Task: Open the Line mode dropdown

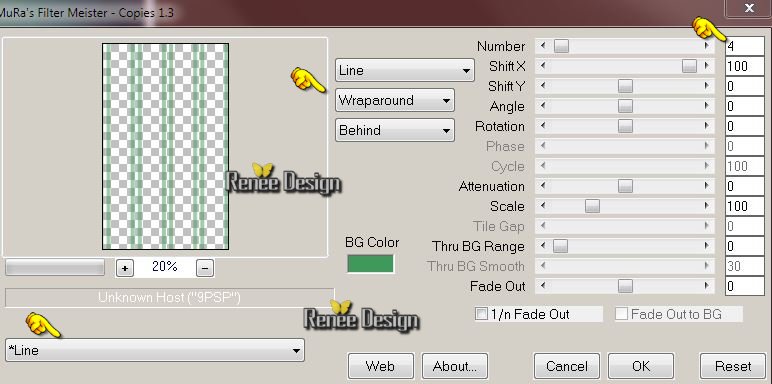Action: pyautogui.click(x=405, y=70)
